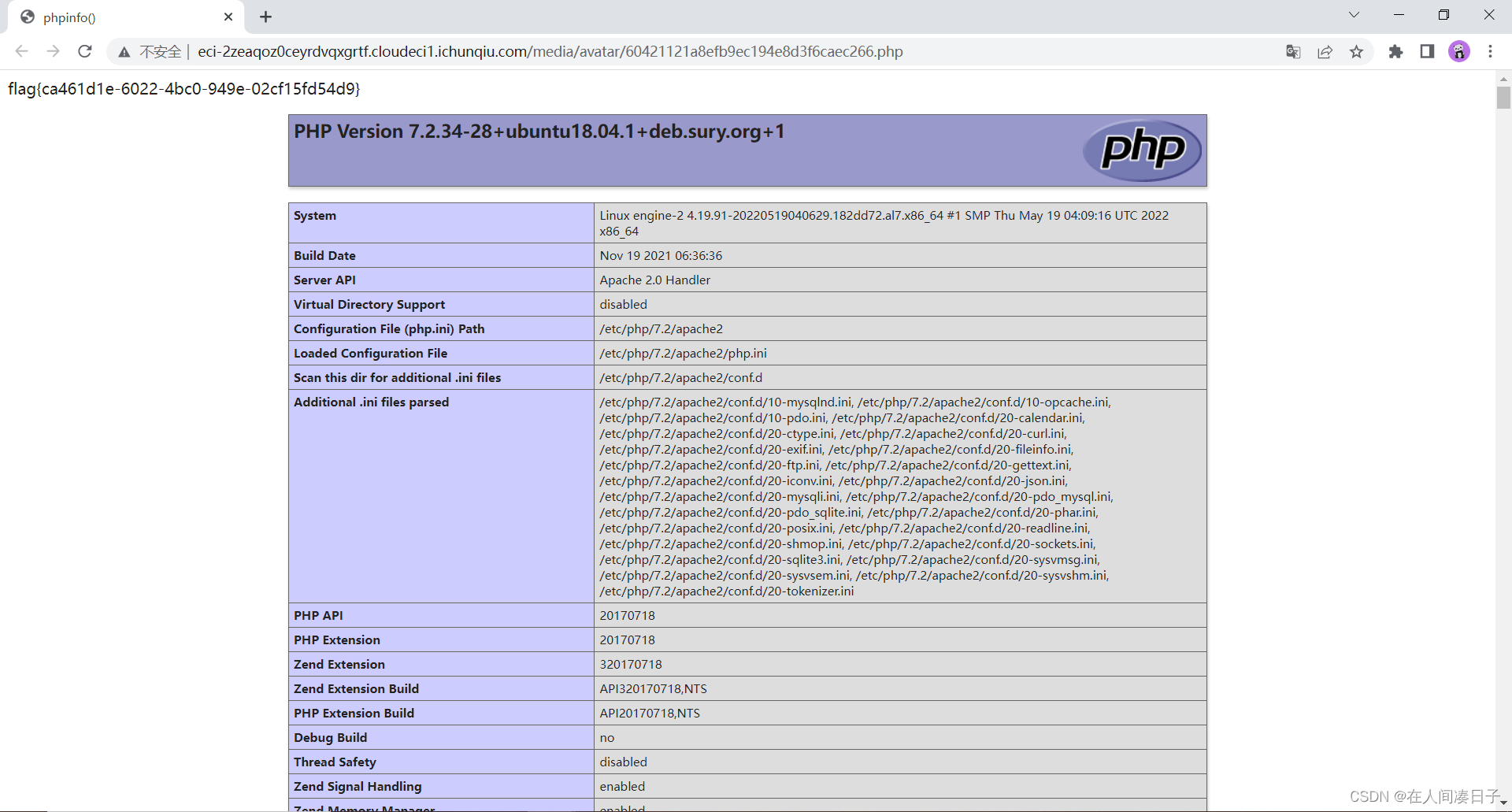Go back to the previous page

tap(21, 51)
